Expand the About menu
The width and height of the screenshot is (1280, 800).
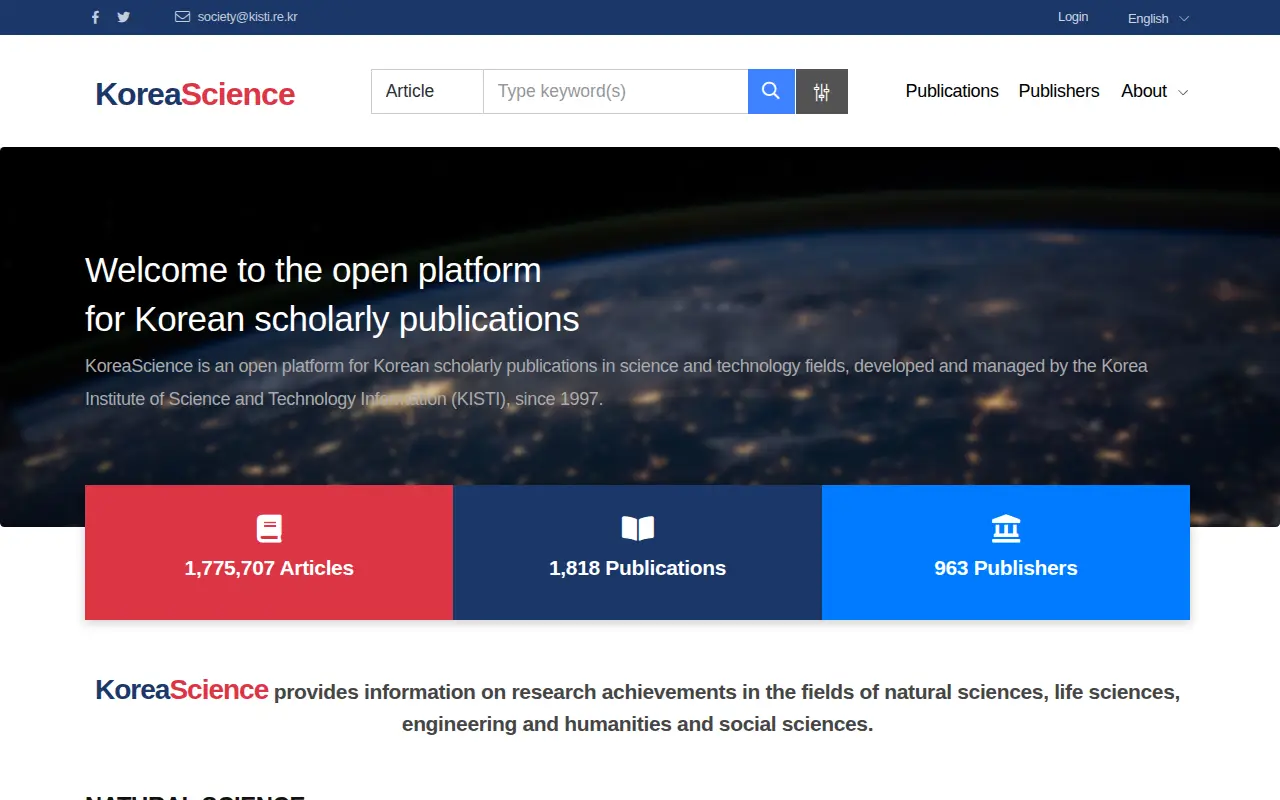pos(1154,91)
